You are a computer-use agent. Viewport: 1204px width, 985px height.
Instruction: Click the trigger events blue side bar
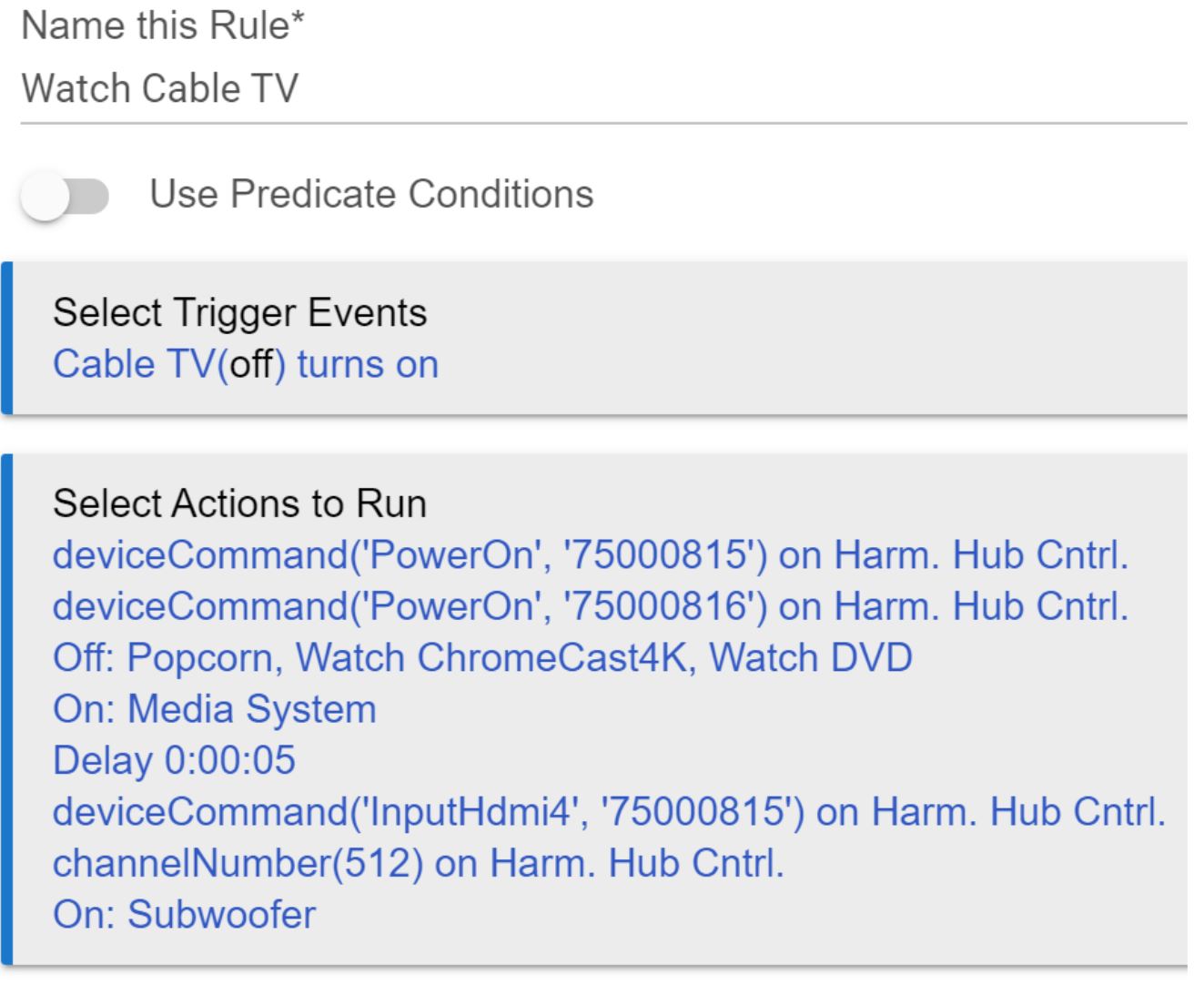pyautogui.click(x=8, y=340)
